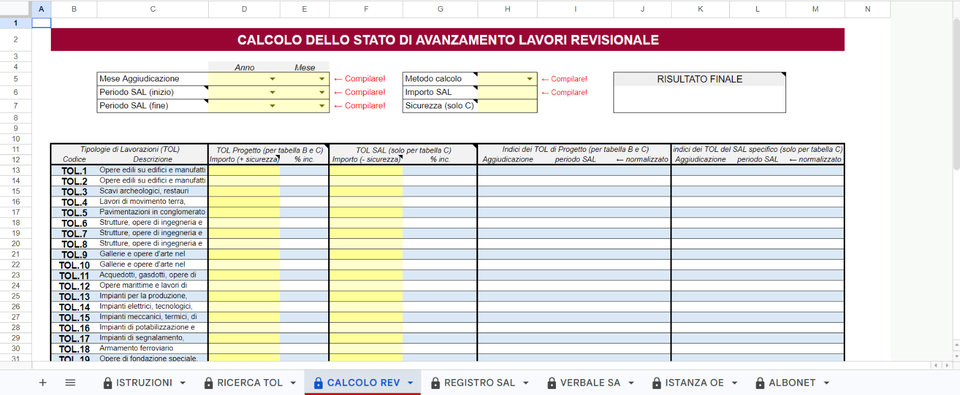
Task: Expand ISTRUZIONI tab options arrow
Action: (x=182, y=383)
